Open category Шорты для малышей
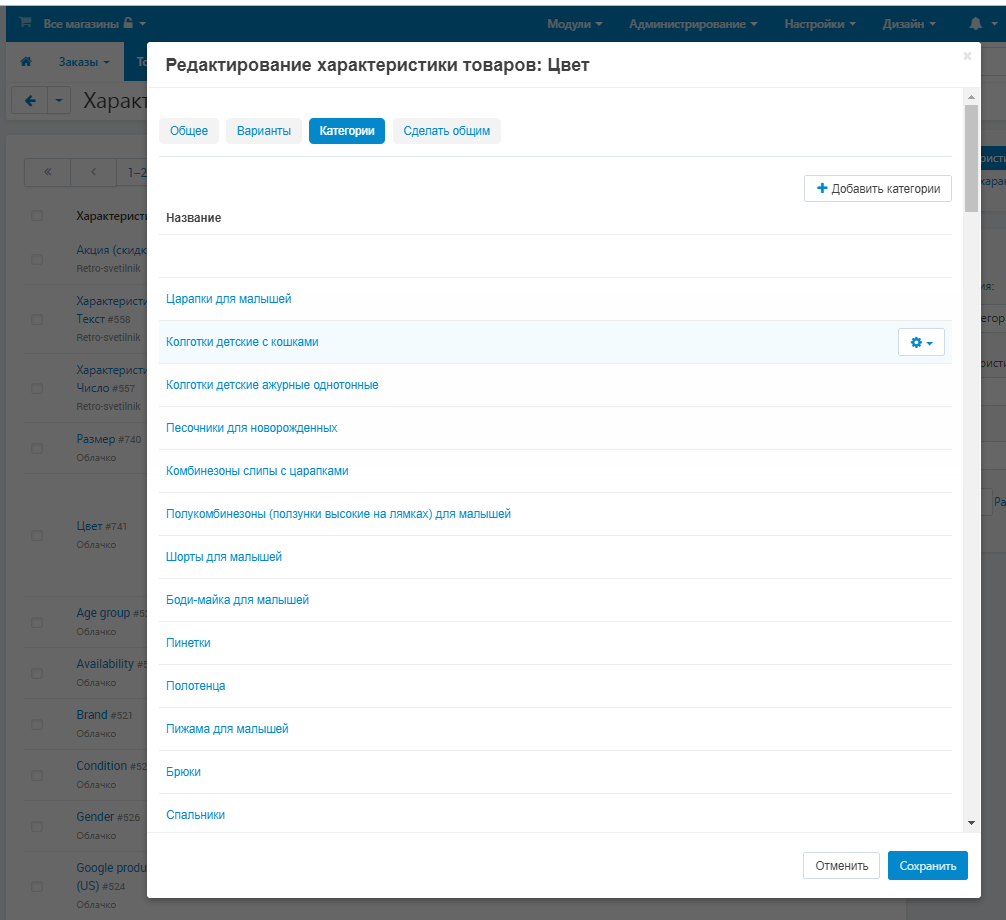The image size is (1006, 920). (x=224, y=557)
